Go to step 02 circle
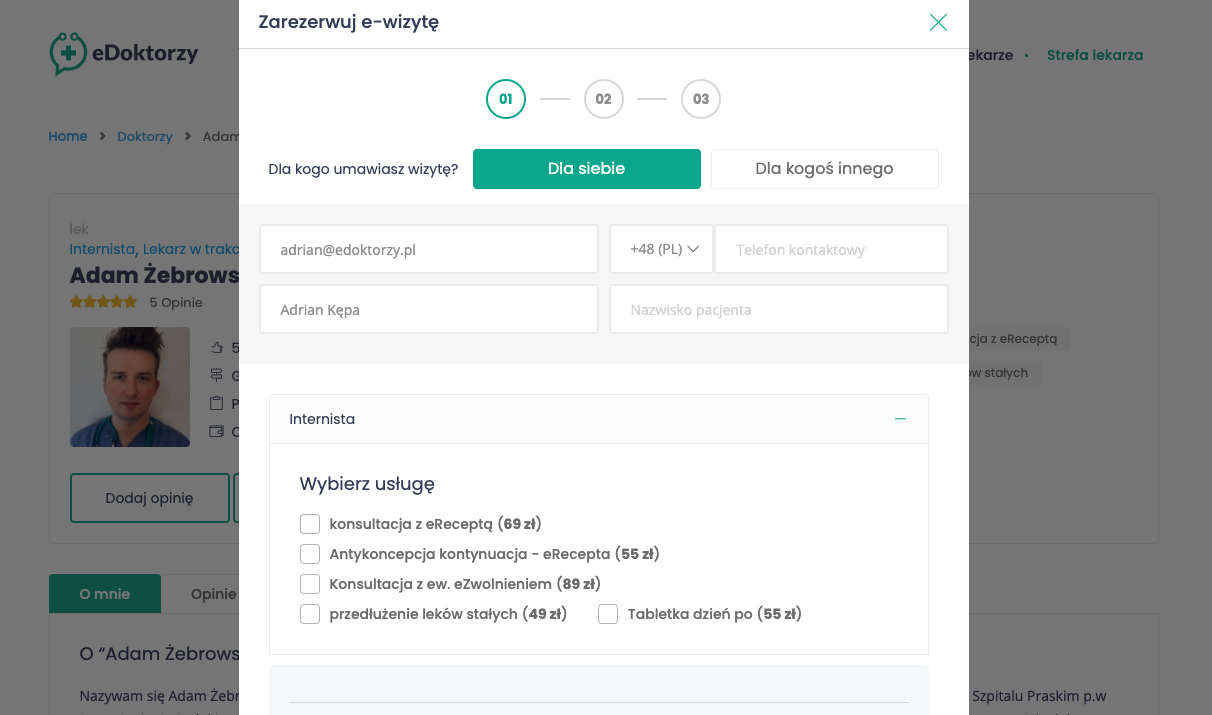This screenshot has height=715, width=1212. pyautogui.click(x=603, y=99)
